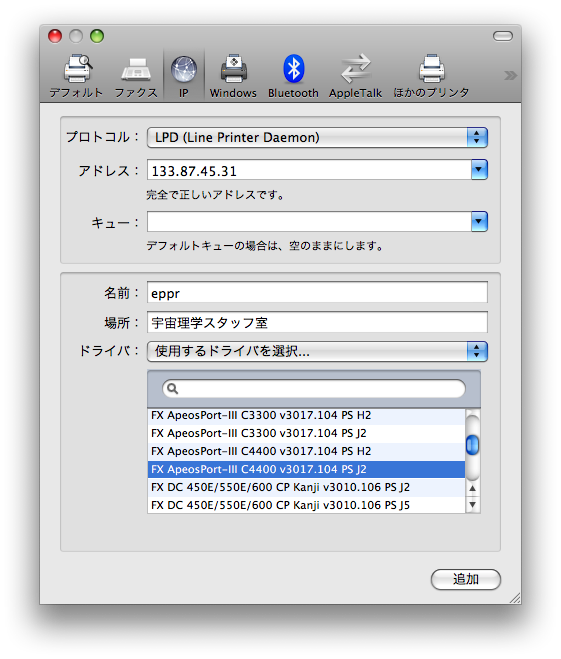Click the driver search field
Viewport: 561px width, 659px height.
pos(314,389)
